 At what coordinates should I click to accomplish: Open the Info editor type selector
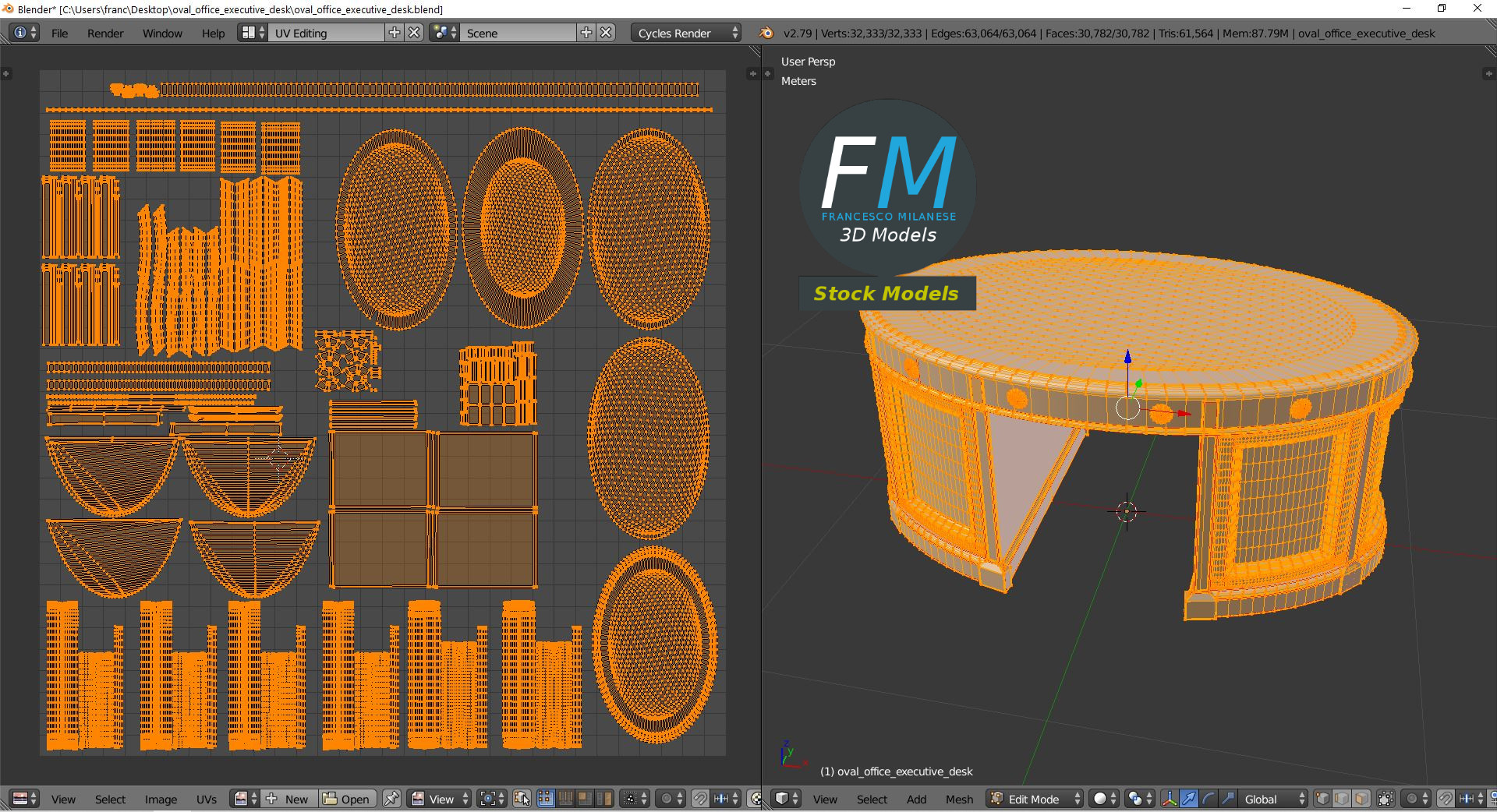click(x=24, y=33)
